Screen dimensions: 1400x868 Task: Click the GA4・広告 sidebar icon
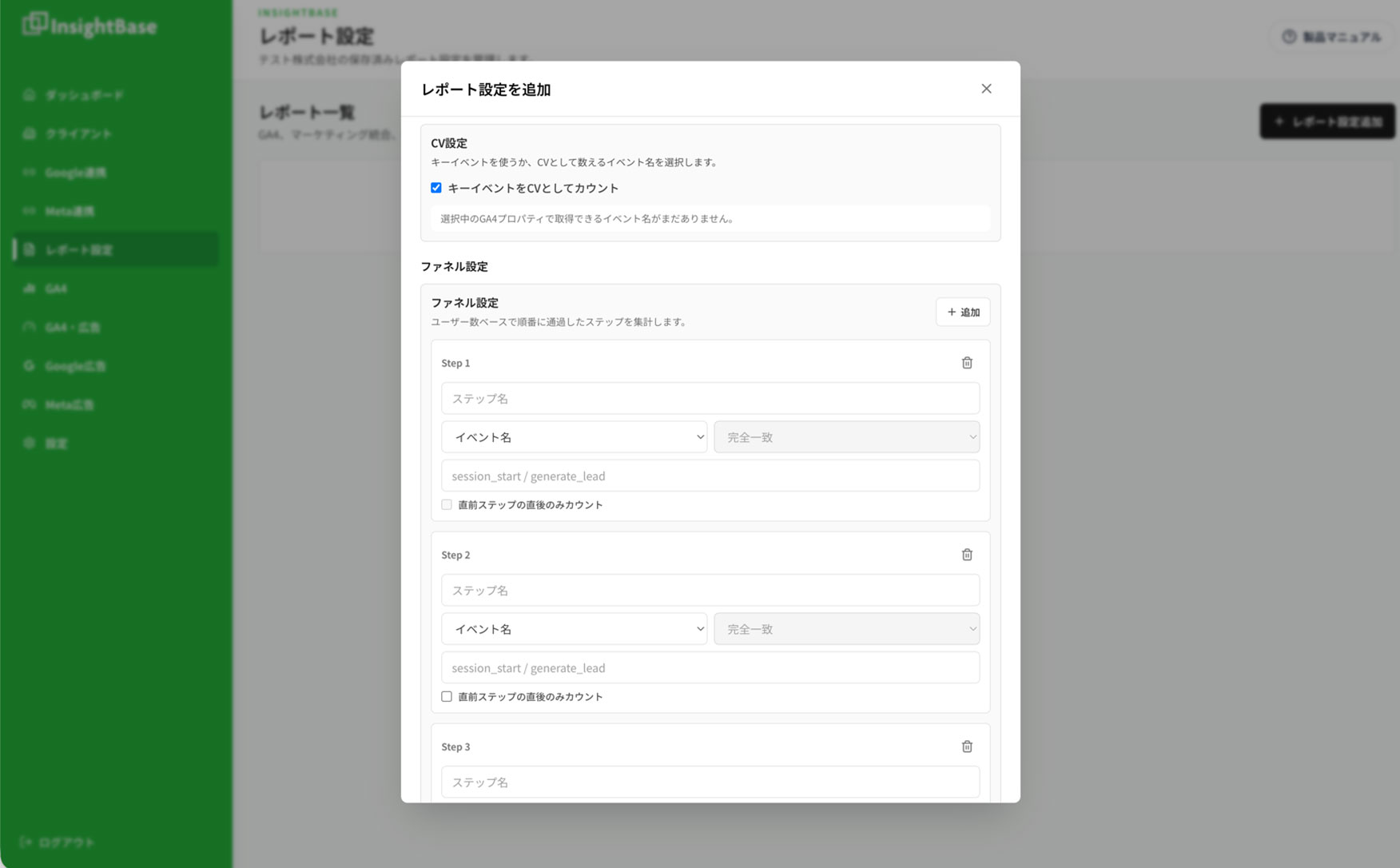30,327
